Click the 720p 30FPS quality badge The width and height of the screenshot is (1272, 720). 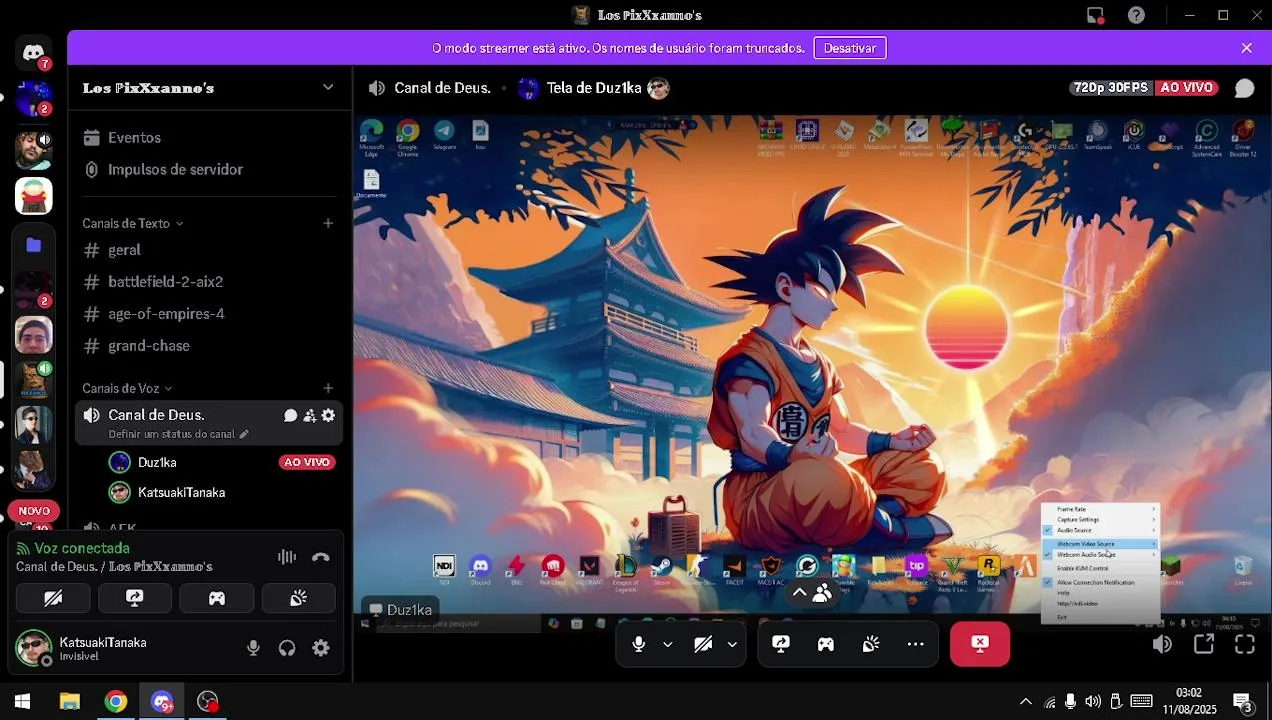tap(1110, 88)
